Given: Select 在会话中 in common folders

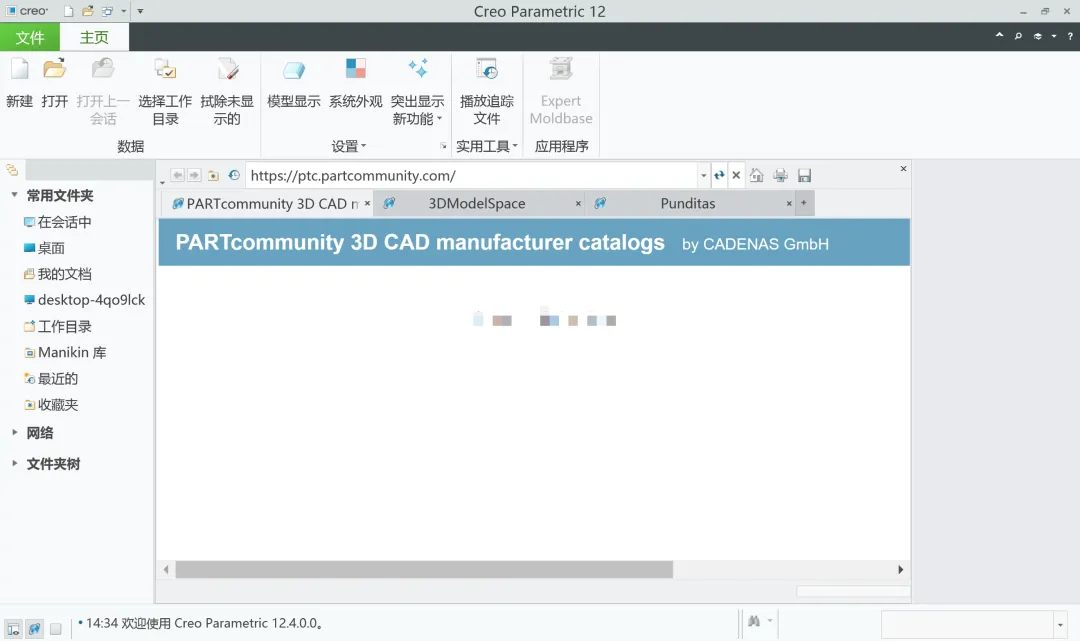Looking at the screenshot, I should pyautogui.click(x=58, y=222).
